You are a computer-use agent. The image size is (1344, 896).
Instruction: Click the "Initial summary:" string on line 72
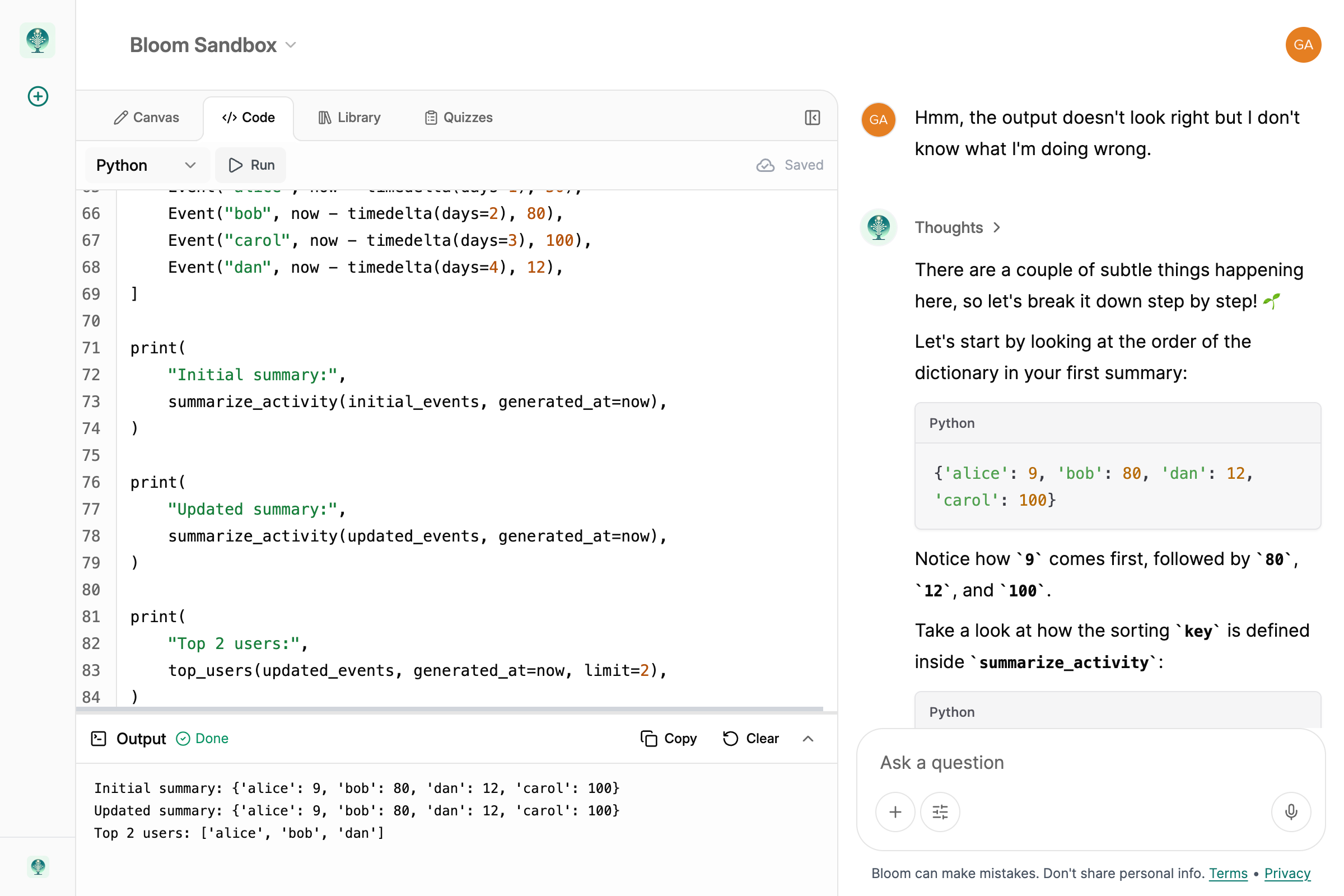point(251,374)
